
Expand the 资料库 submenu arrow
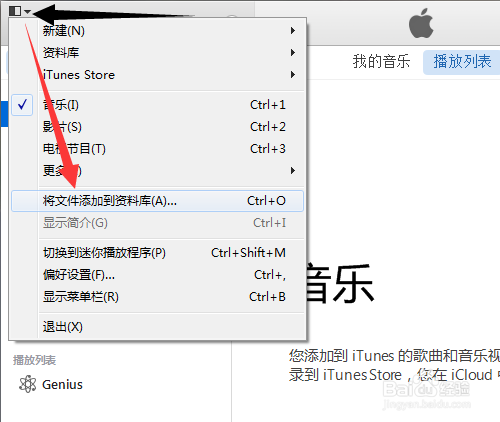point(293,53)
